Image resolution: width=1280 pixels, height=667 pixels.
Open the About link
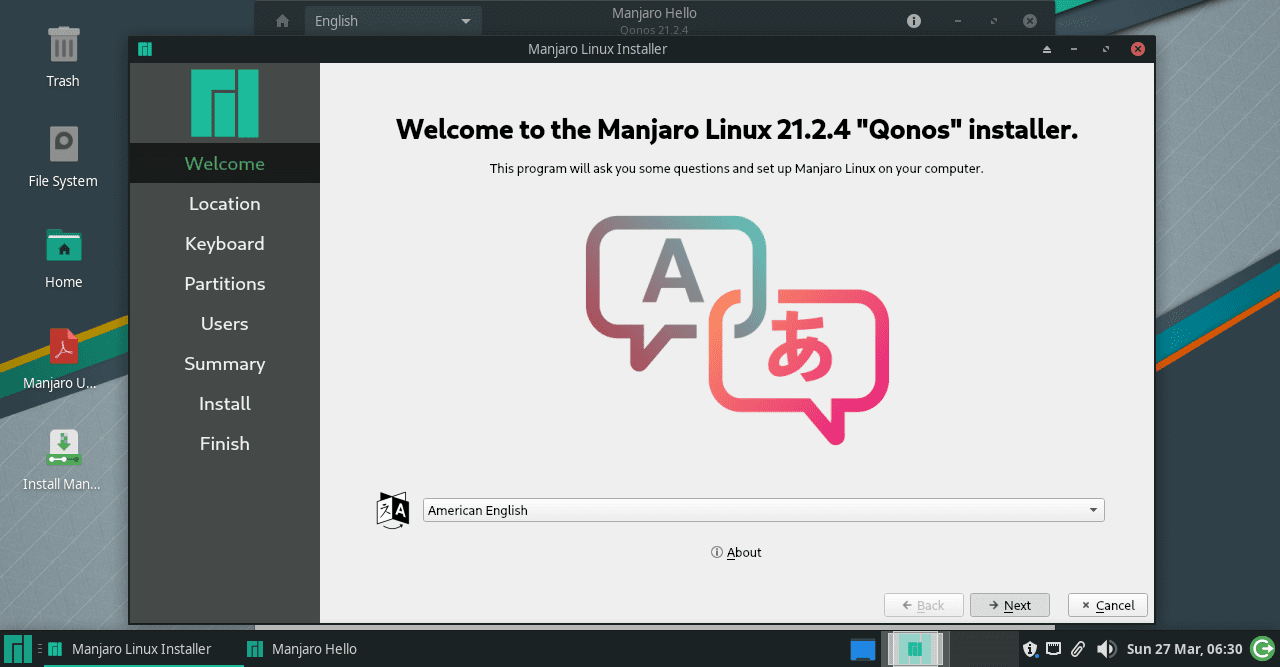(x=736, y=552)
